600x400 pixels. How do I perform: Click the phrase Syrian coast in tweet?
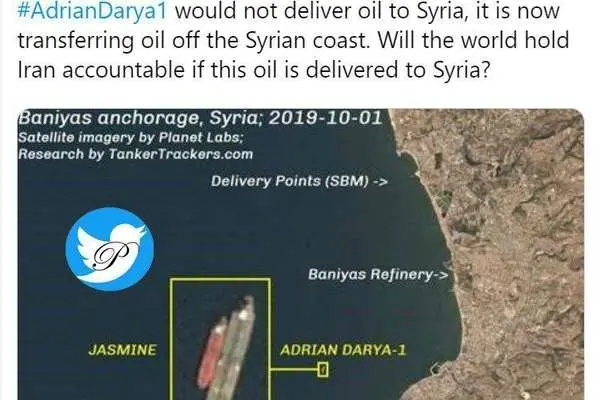tap(308, 41)
